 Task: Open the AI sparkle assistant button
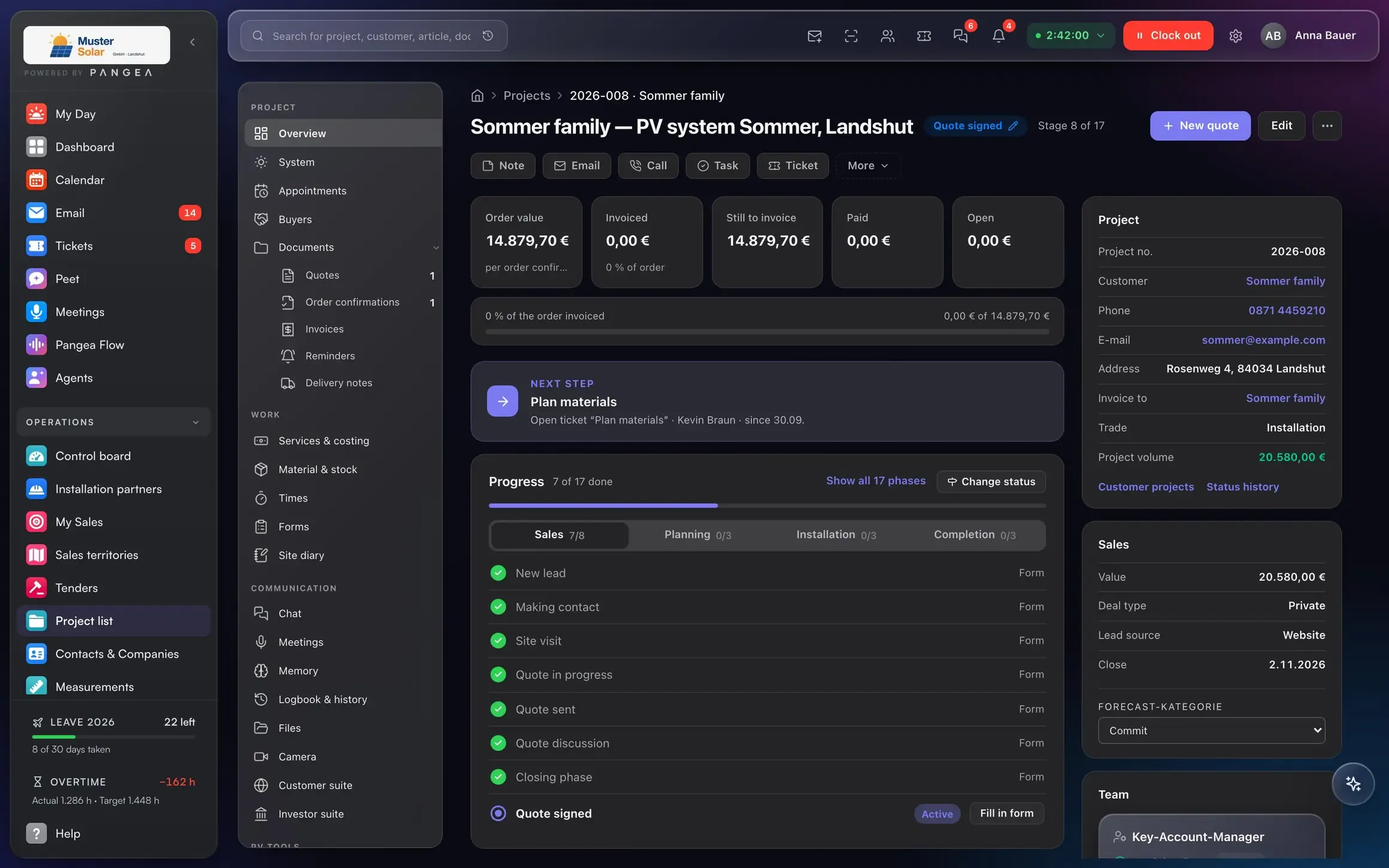point(1353,784)
